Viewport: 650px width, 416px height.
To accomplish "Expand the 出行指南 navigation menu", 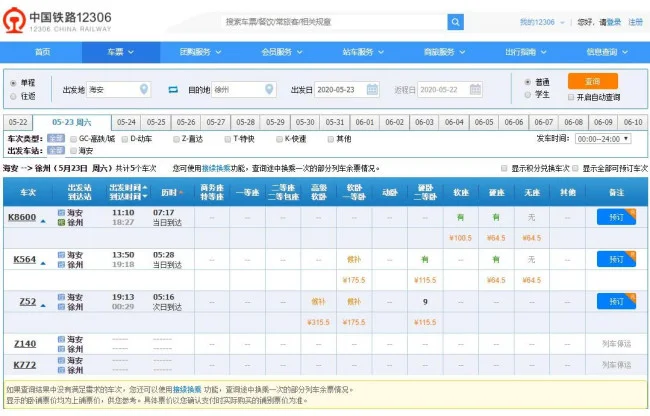I will tap(525, 52).
